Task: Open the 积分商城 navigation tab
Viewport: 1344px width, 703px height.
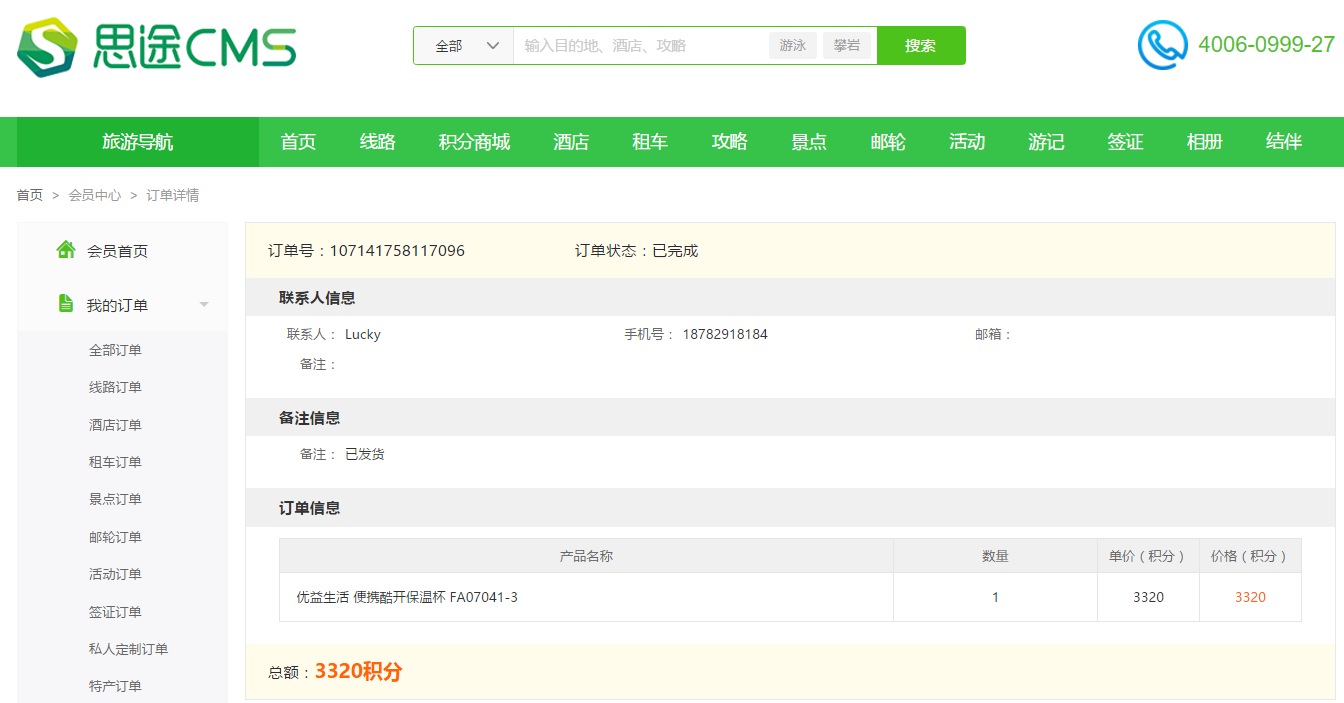Action: click(x=474, y=142)
